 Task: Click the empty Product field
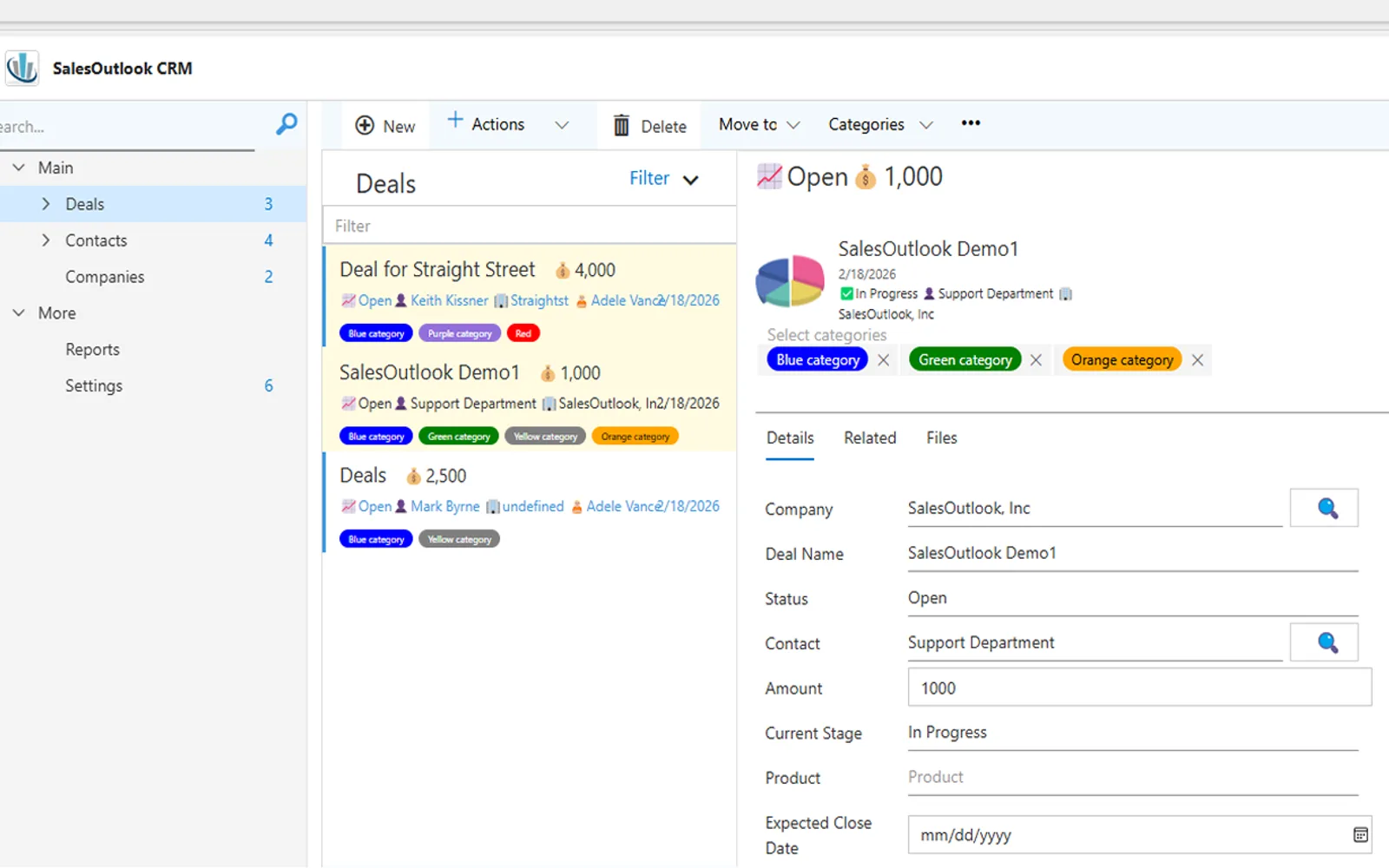[1133, 777]
